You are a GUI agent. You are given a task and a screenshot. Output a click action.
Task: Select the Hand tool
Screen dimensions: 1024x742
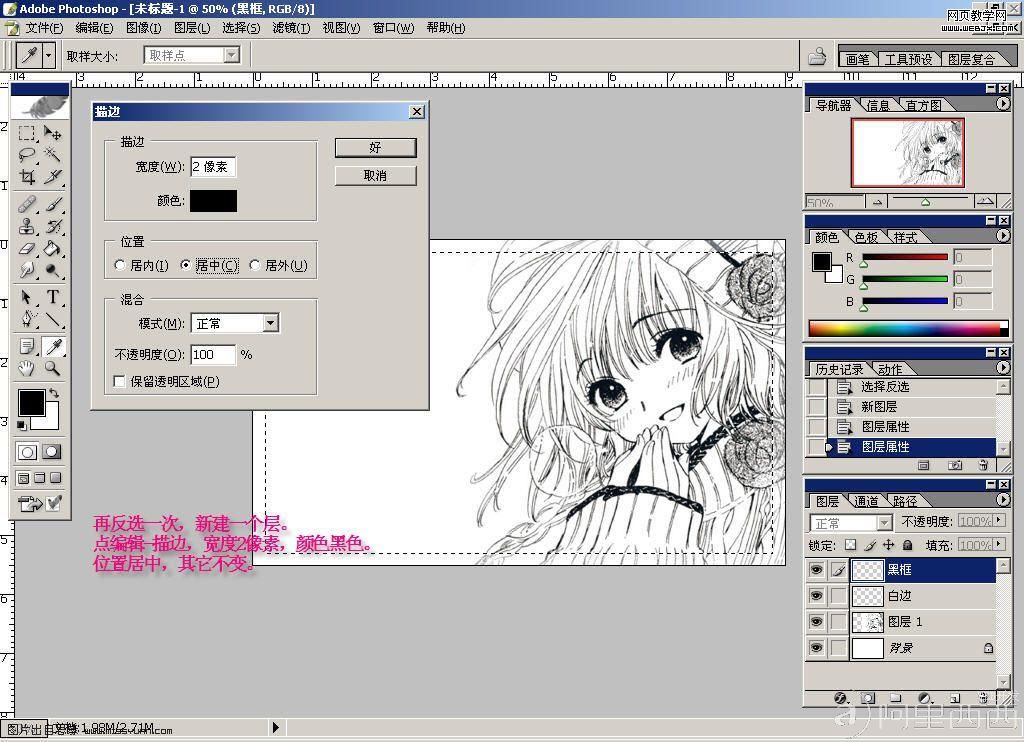click(x=26, y=368)
